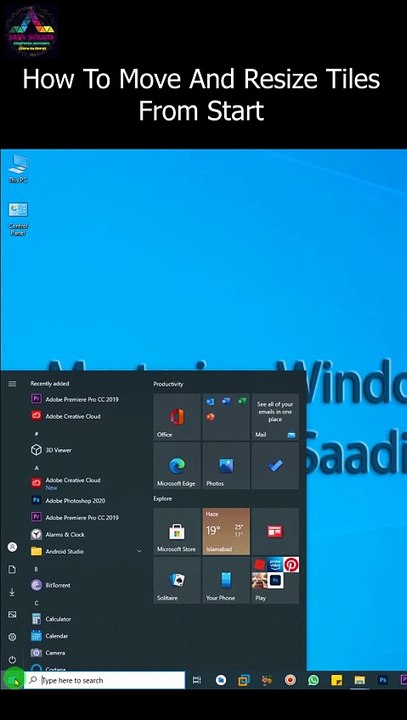407x720 pixels.
Task: Open the Your Phone tile
Action: [x=226, y=580]
